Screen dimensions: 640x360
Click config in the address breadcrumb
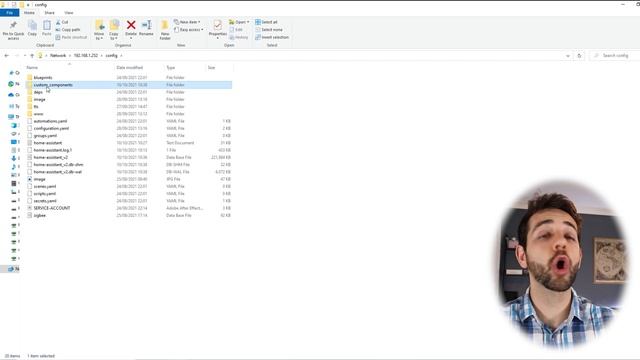point(111,56)
